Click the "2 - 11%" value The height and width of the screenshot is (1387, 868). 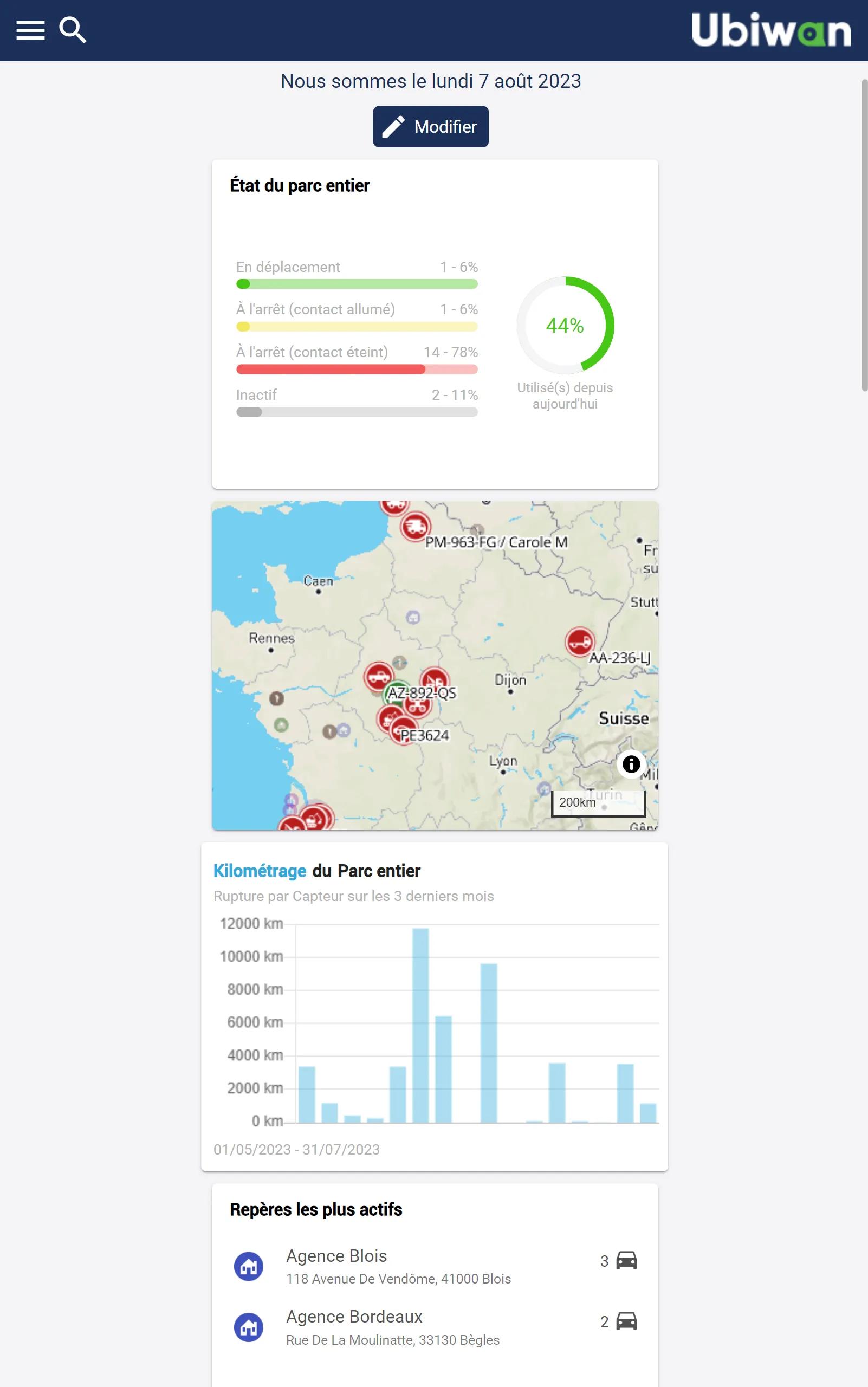pyautogui.click(x=455, y=395)
